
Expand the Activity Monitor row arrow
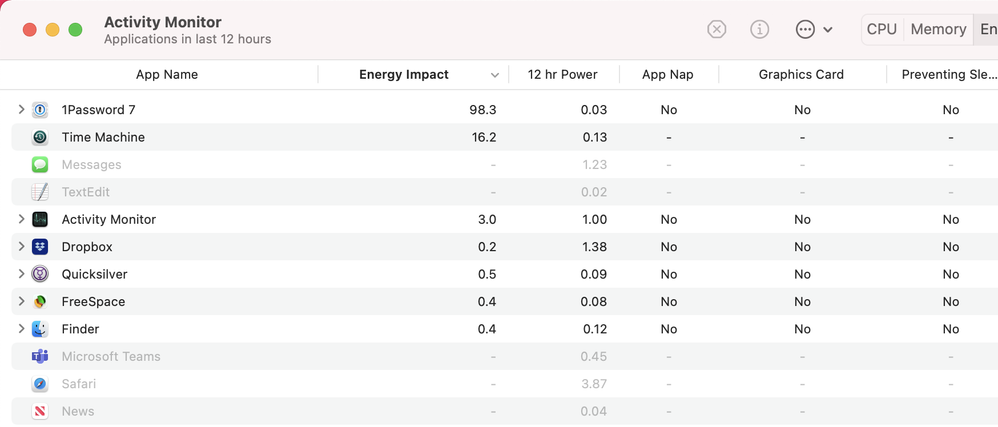21,219
